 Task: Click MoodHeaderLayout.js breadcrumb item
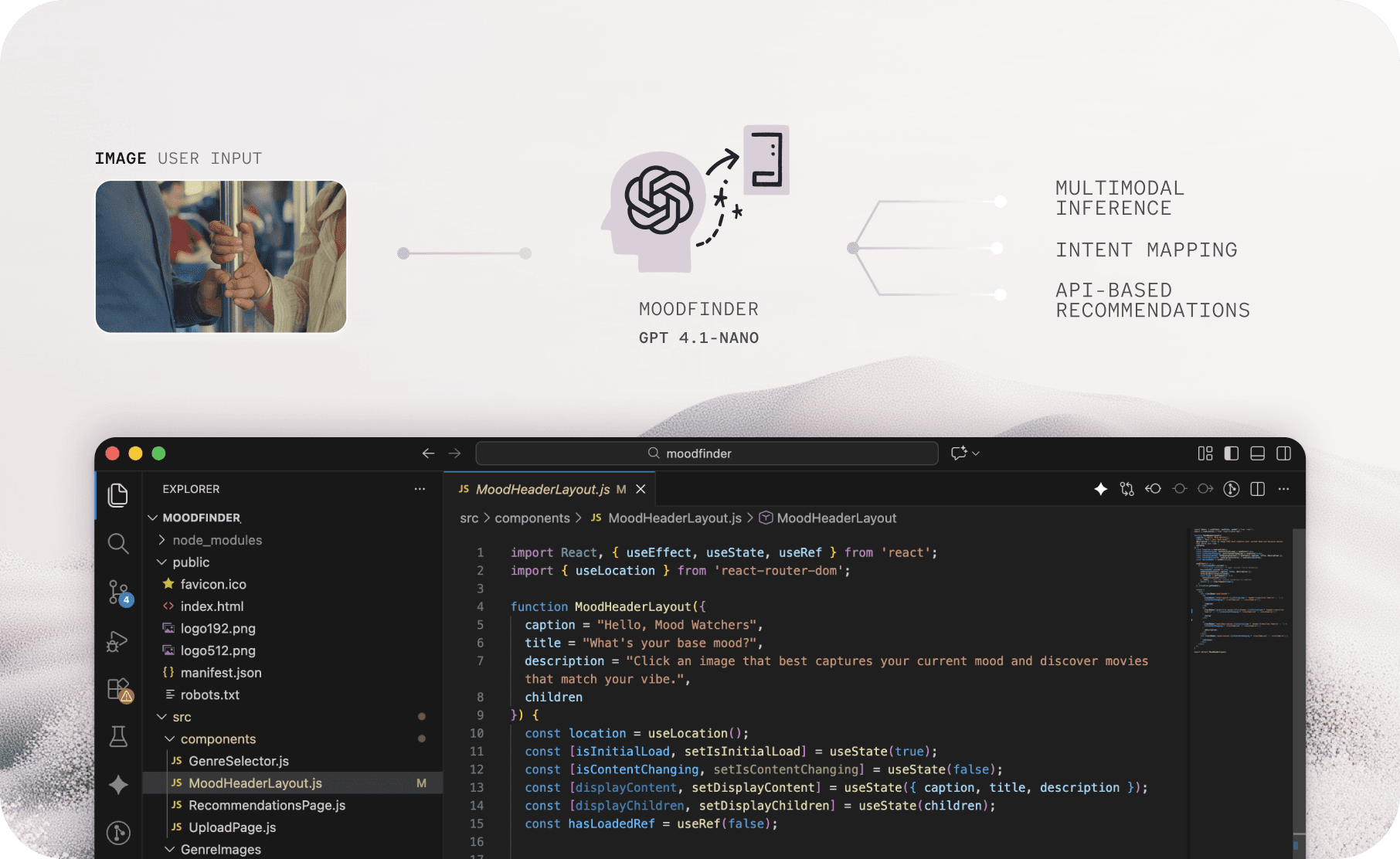click(x=666, y=518)
